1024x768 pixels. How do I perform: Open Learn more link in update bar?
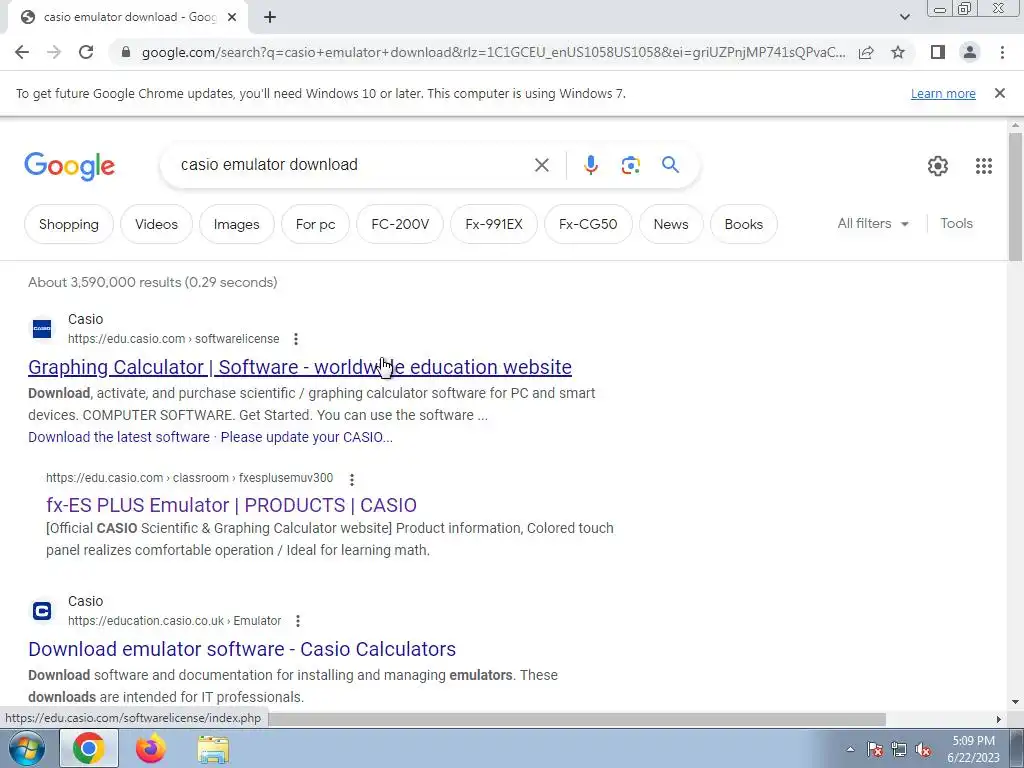(943, 93)
